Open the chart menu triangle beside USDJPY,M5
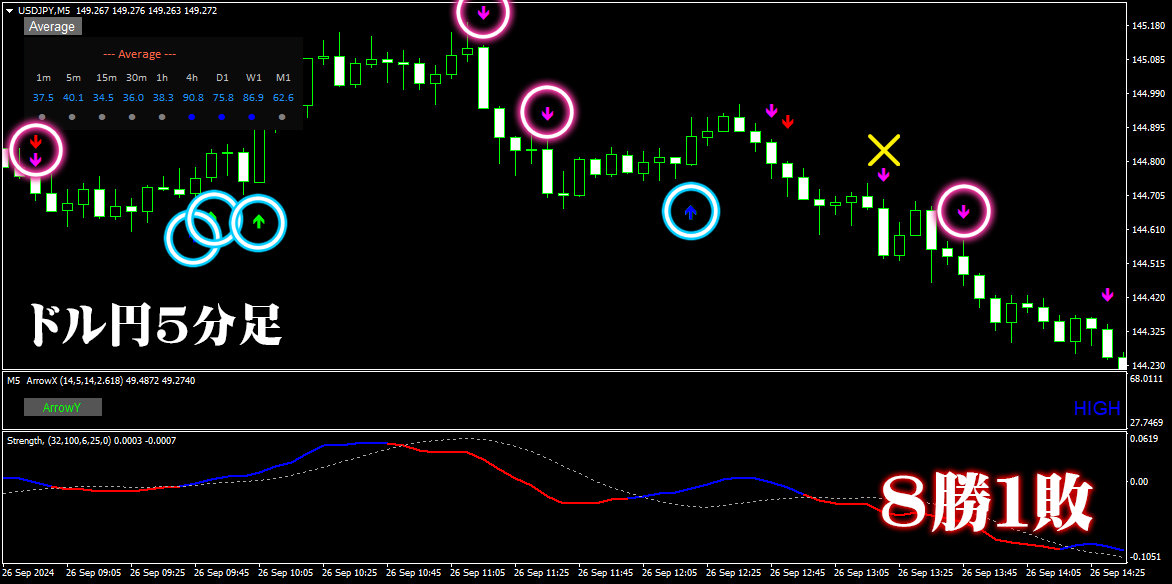 click(x=9, y=11)
